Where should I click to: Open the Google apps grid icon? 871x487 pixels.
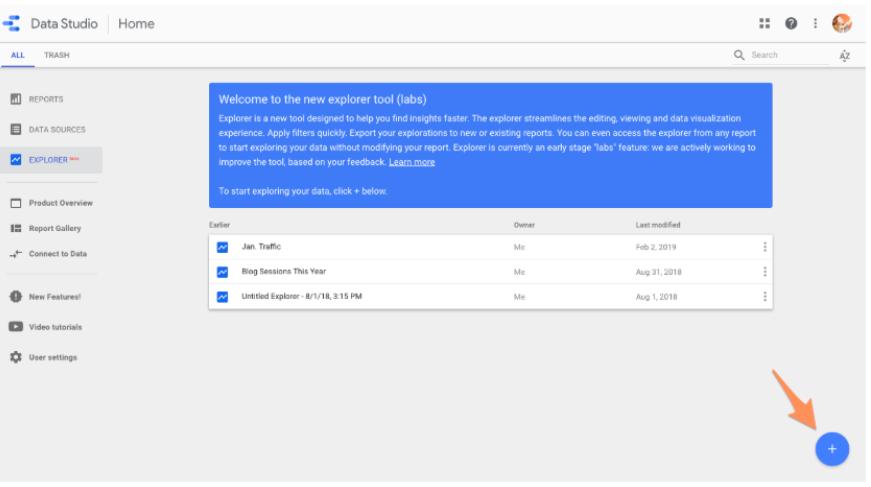coord(764,23)
